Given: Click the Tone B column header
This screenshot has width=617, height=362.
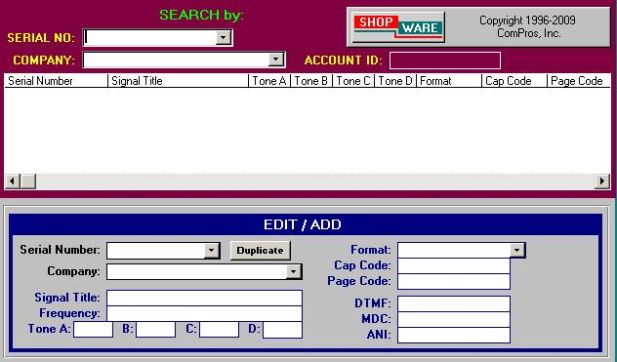Looking at the screenshot, I should pyautogui.click(x=311, y=81).
